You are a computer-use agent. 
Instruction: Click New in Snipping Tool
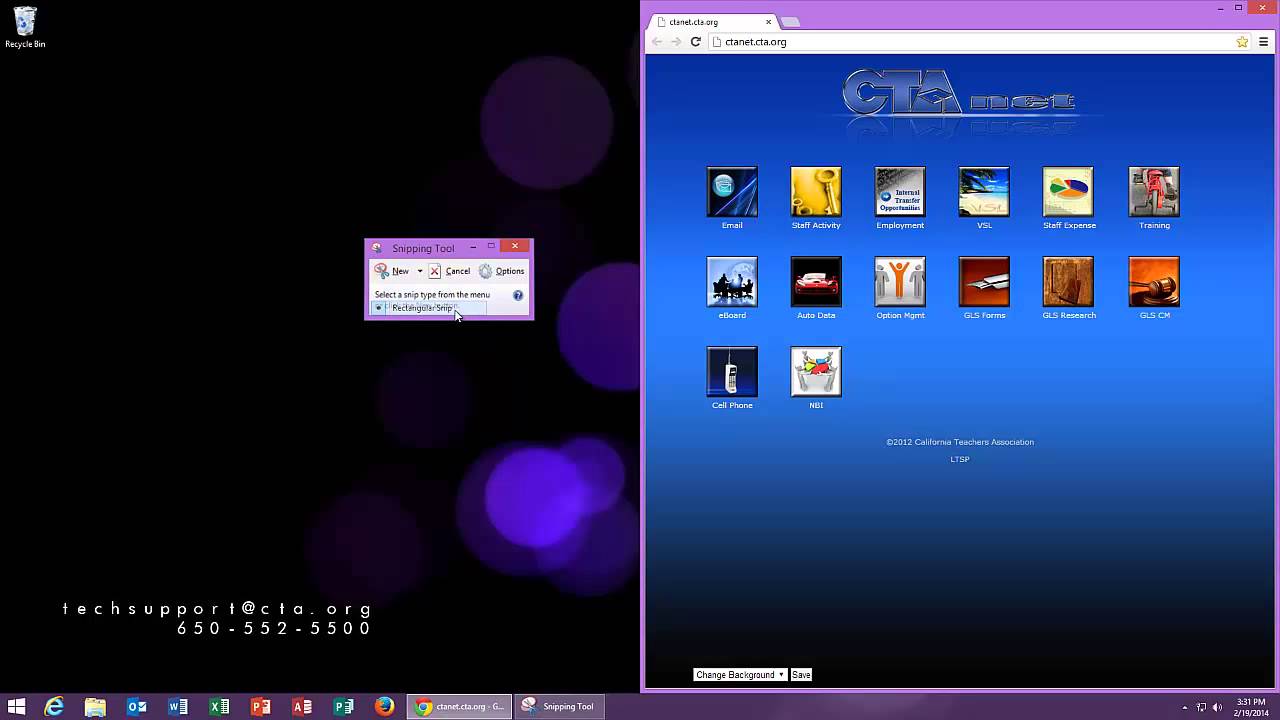pos(392,271)
